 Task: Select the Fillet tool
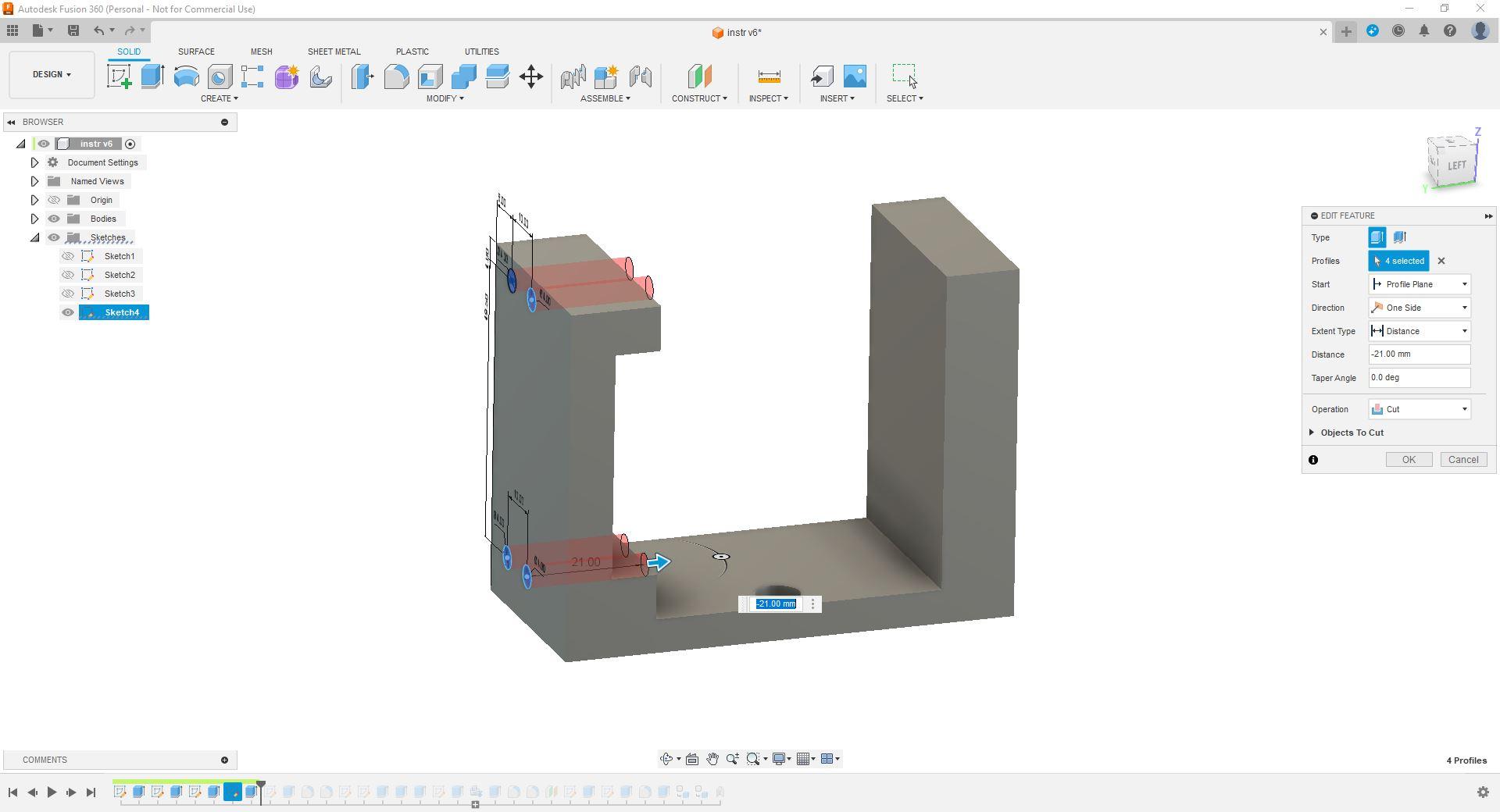coord(396,77)
